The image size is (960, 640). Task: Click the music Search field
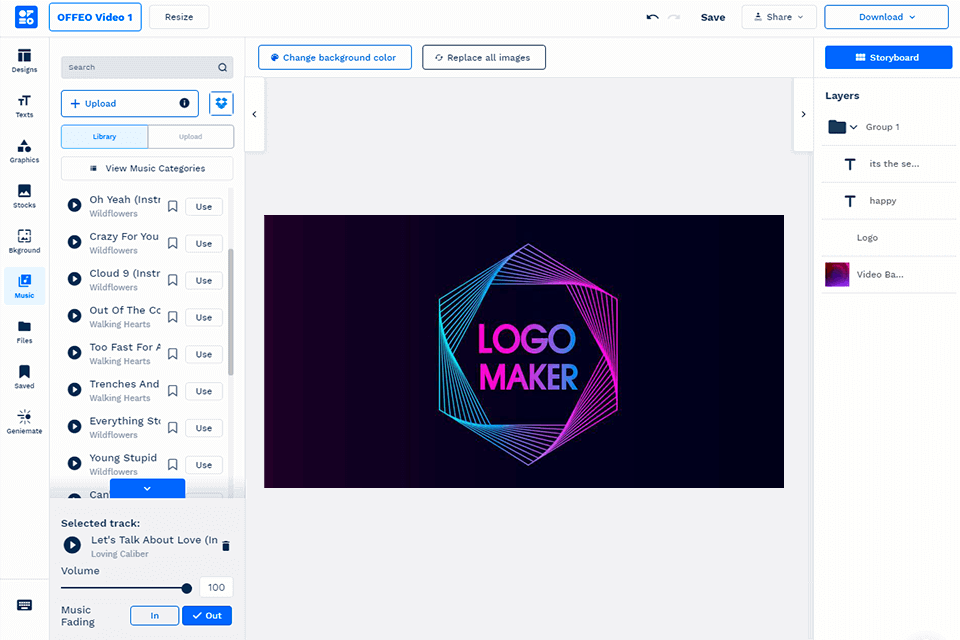140,67
